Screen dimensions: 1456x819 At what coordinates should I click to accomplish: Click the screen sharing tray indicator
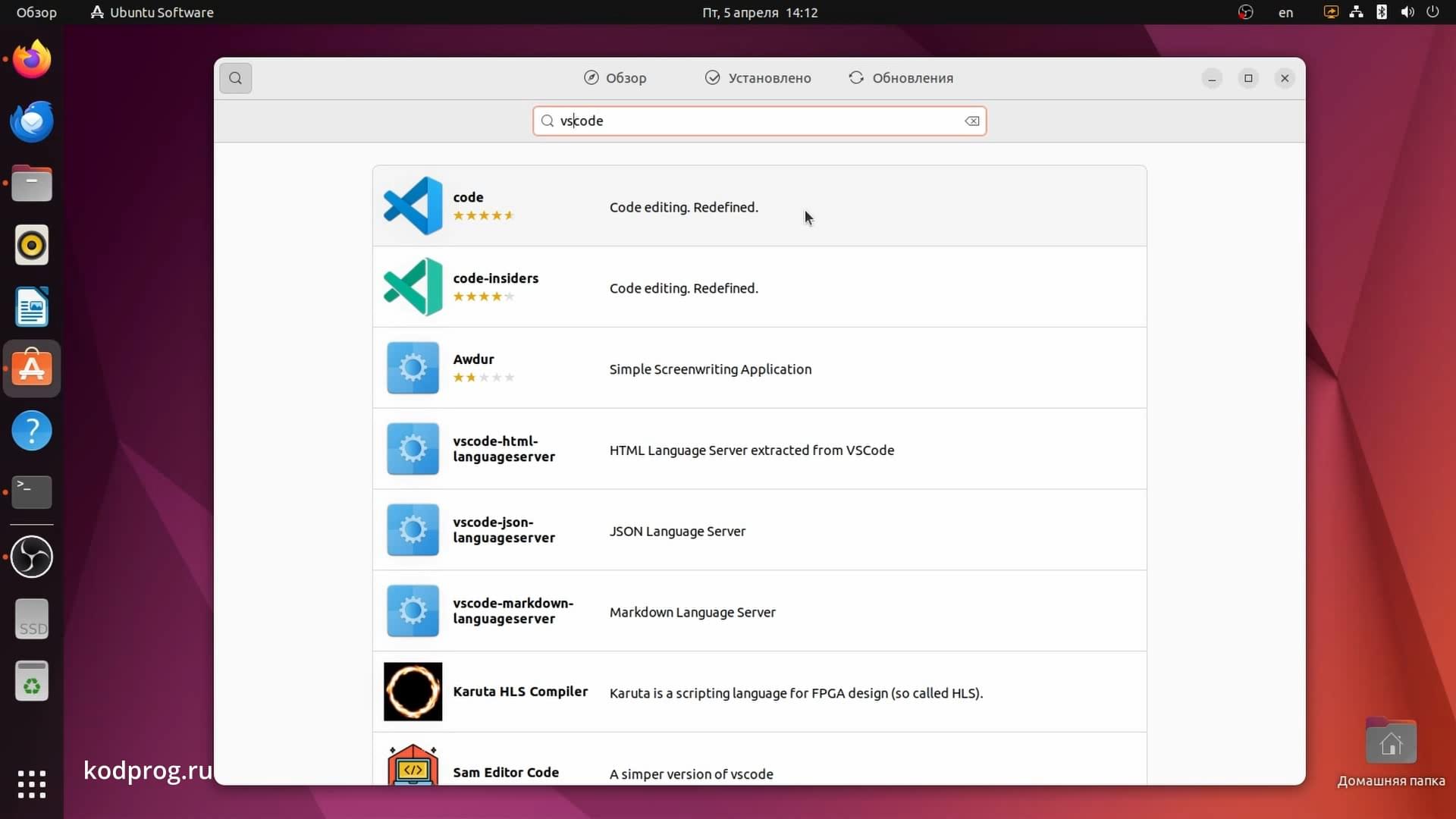coord(1331,12)
